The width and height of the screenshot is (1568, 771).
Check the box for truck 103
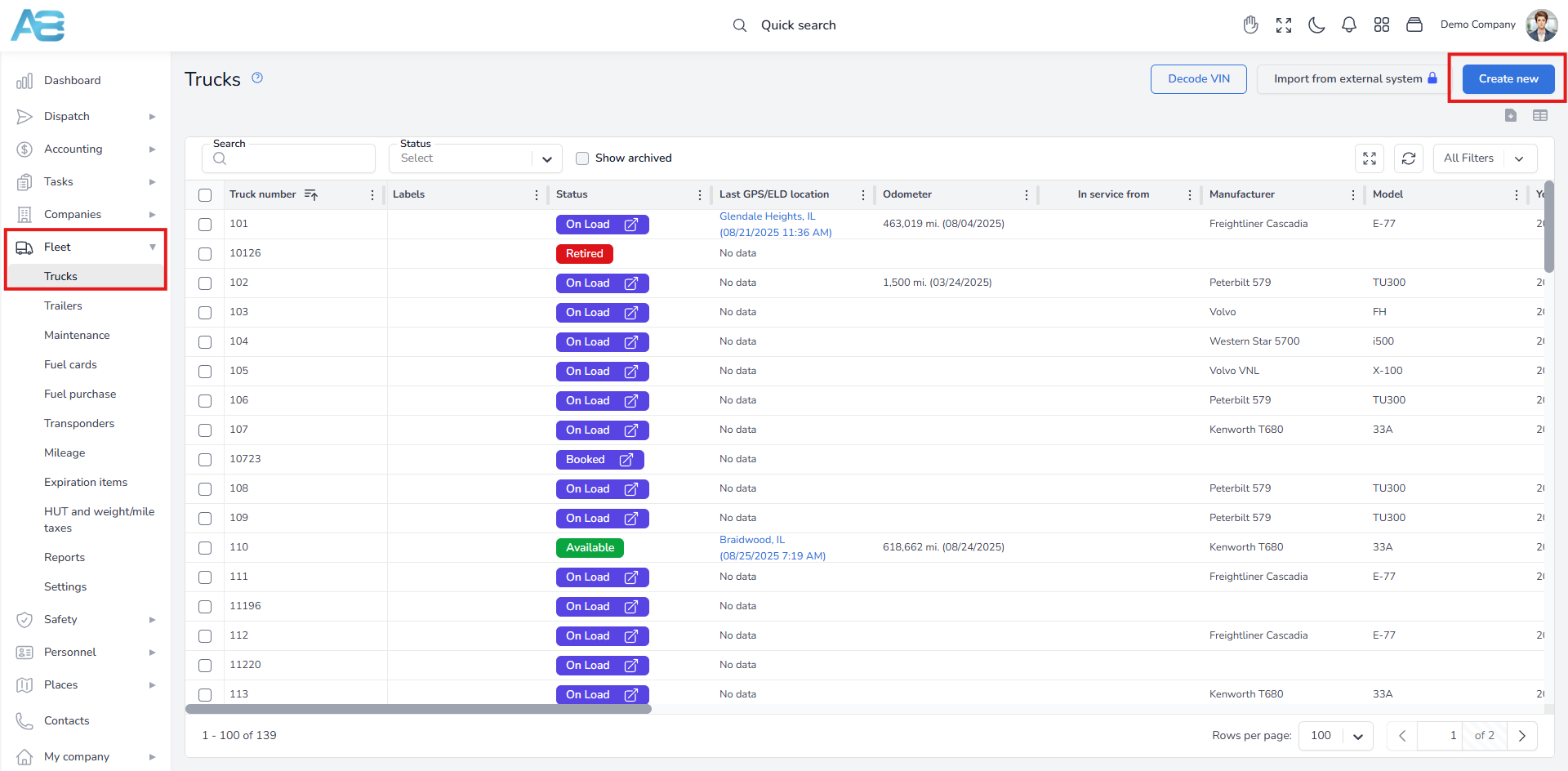click(205, 313)
